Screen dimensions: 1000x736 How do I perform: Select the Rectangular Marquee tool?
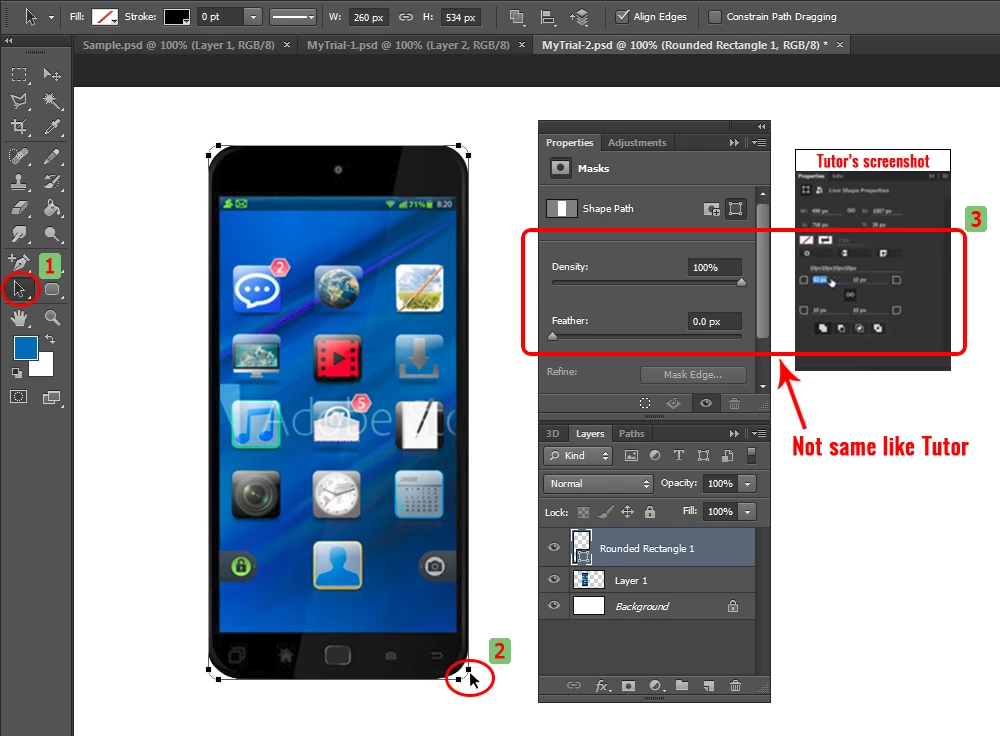coord(19,75)
